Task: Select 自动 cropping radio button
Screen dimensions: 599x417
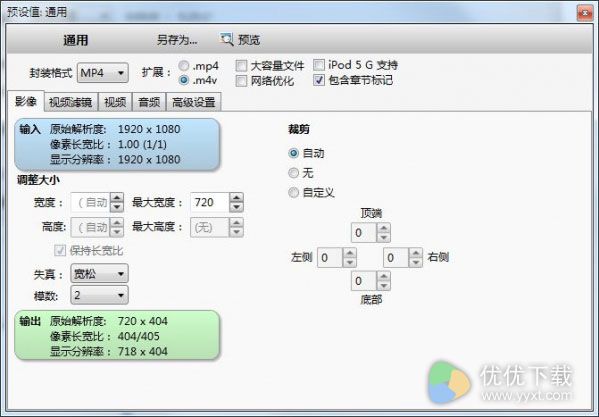Action: pos(293,154)
